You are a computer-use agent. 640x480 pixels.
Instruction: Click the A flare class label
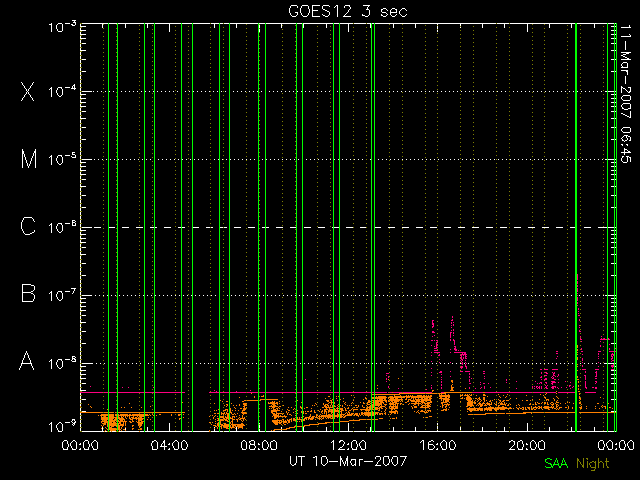click(27, 361)
